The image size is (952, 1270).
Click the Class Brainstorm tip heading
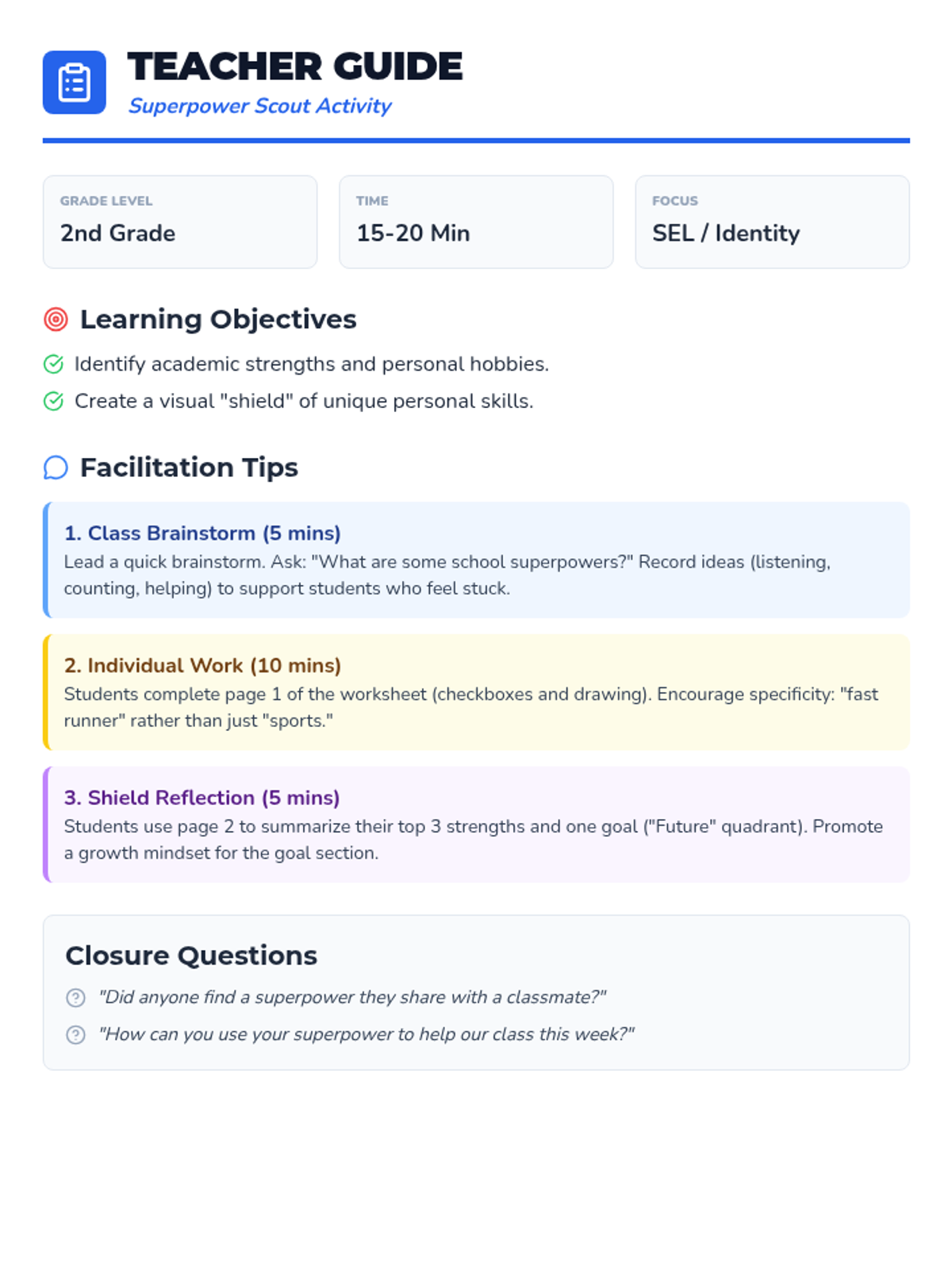[x=202, y=533]
